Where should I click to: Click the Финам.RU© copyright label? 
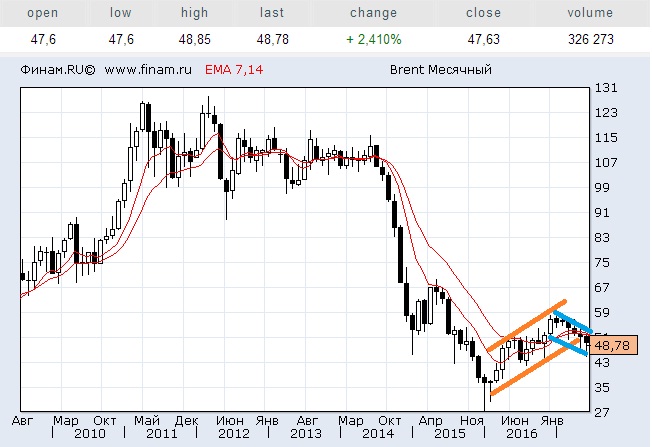(x=56, y=71)
